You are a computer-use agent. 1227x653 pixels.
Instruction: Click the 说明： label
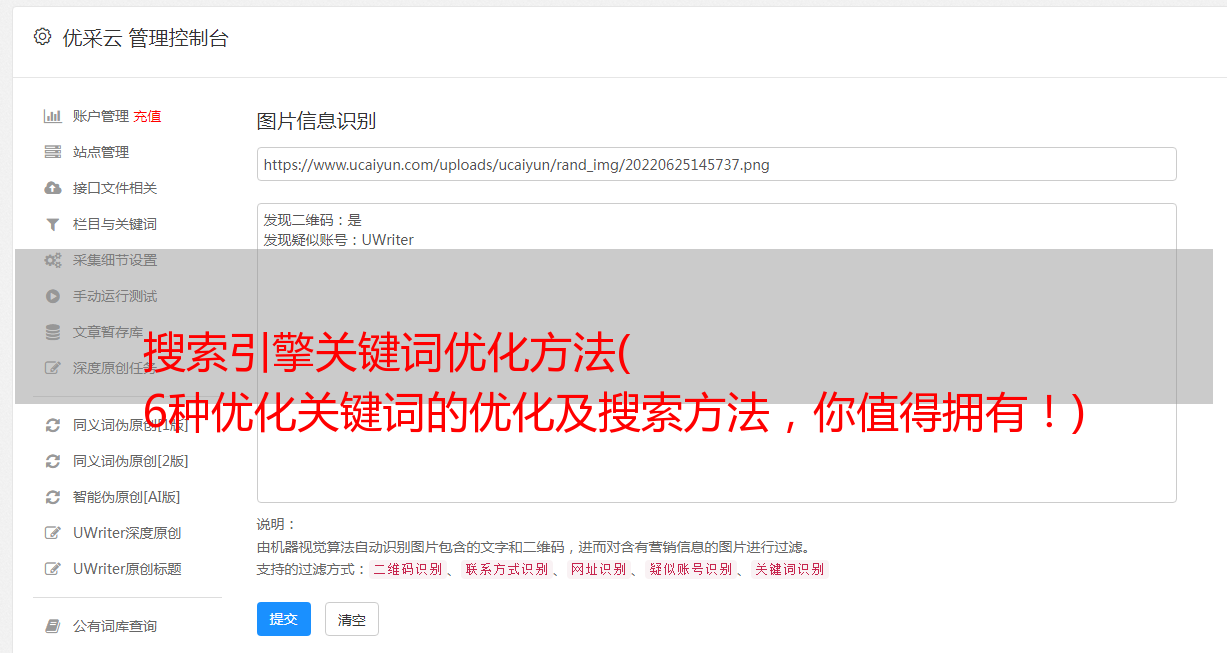(276, 524)
